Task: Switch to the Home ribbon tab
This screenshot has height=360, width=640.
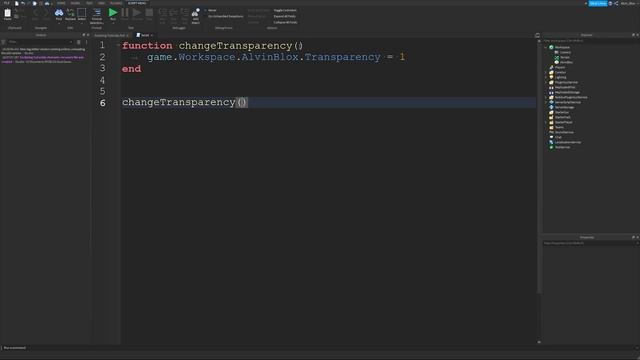Action: click(61, 3)
